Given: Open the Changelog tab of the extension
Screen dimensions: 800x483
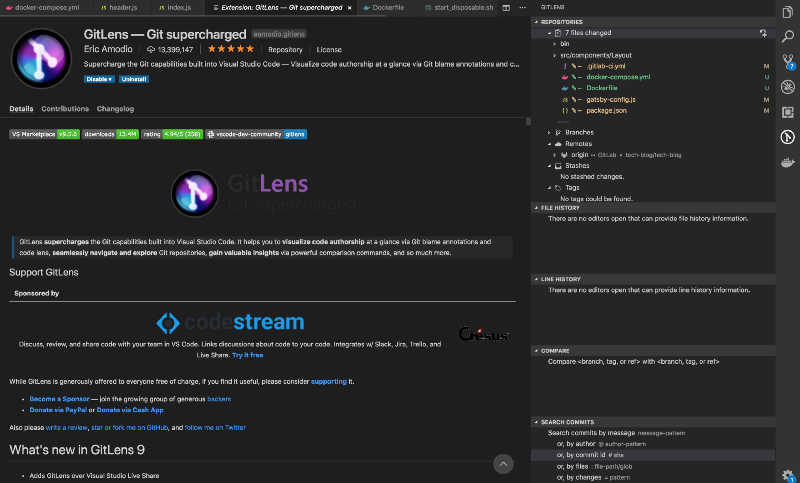Looking at the screenshot, I should coord(115,109).
